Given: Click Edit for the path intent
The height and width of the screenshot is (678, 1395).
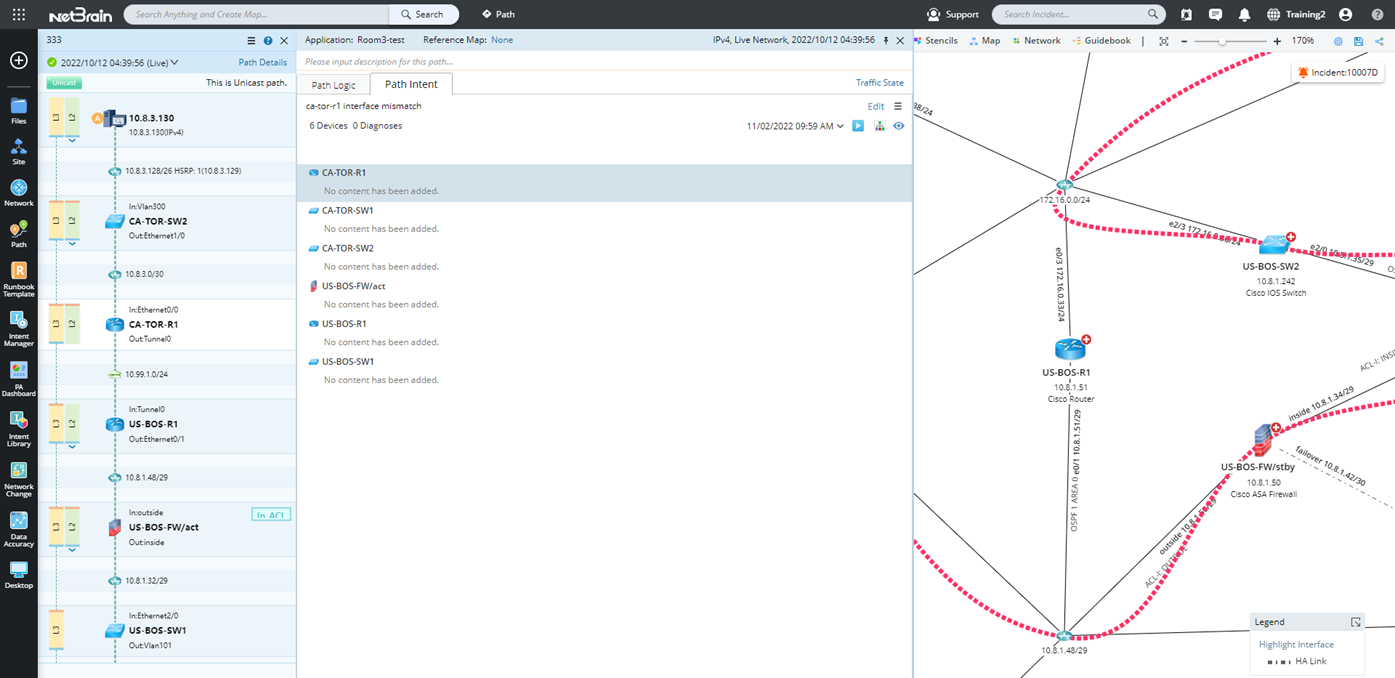Looking at the screenshot, I should (x=875, y=106).
